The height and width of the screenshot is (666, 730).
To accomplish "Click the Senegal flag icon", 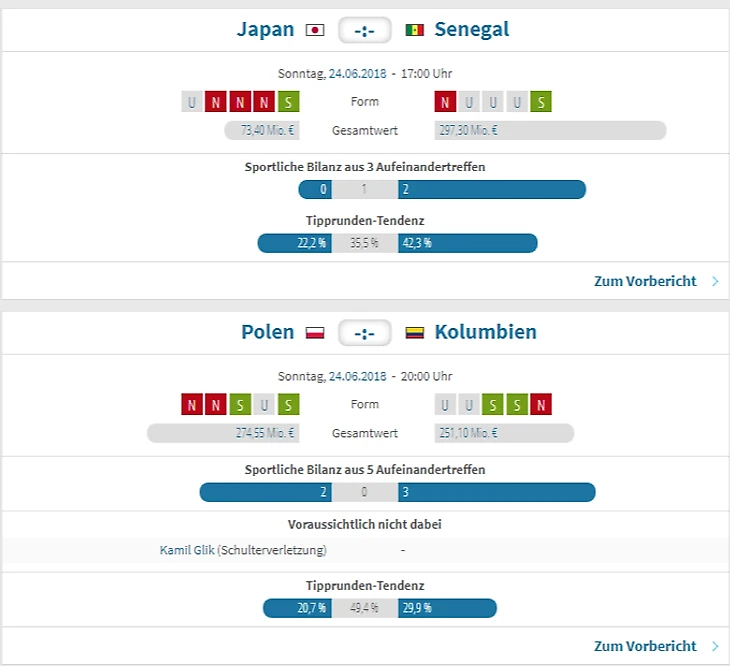I will point(414,30).
